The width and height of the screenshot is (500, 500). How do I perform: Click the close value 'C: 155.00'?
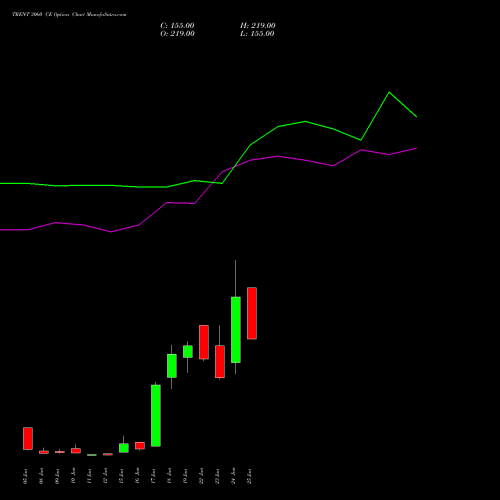click(x=177, y=26)
